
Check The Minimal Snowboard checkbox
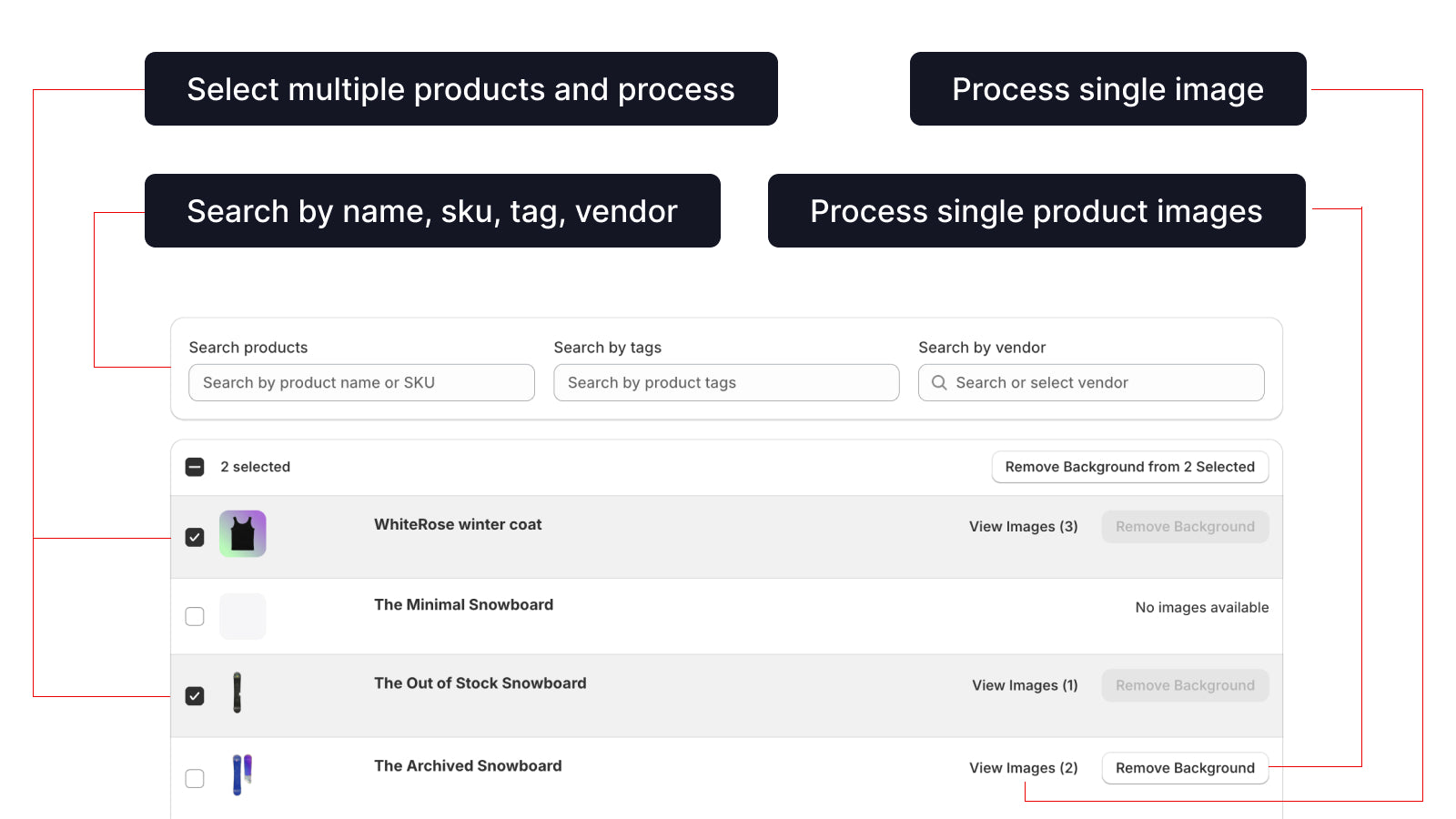coord(195,617)
